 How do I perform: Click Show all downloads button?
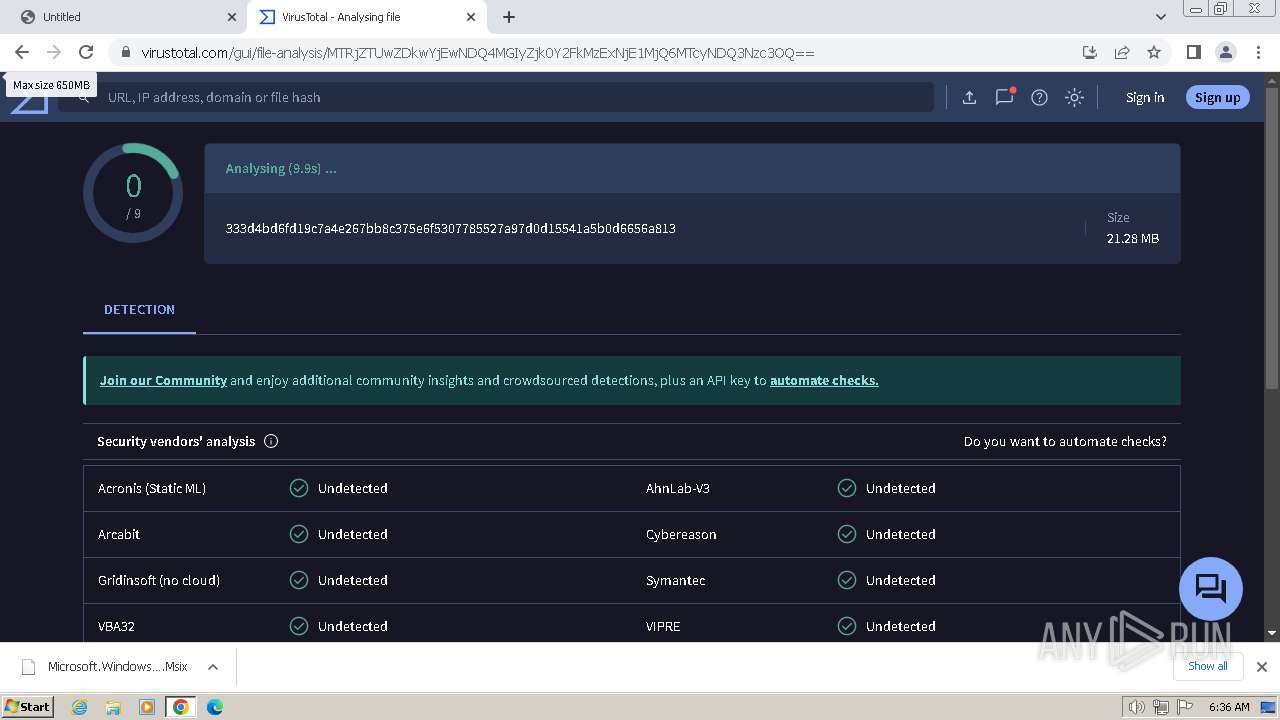(1207, 666)
